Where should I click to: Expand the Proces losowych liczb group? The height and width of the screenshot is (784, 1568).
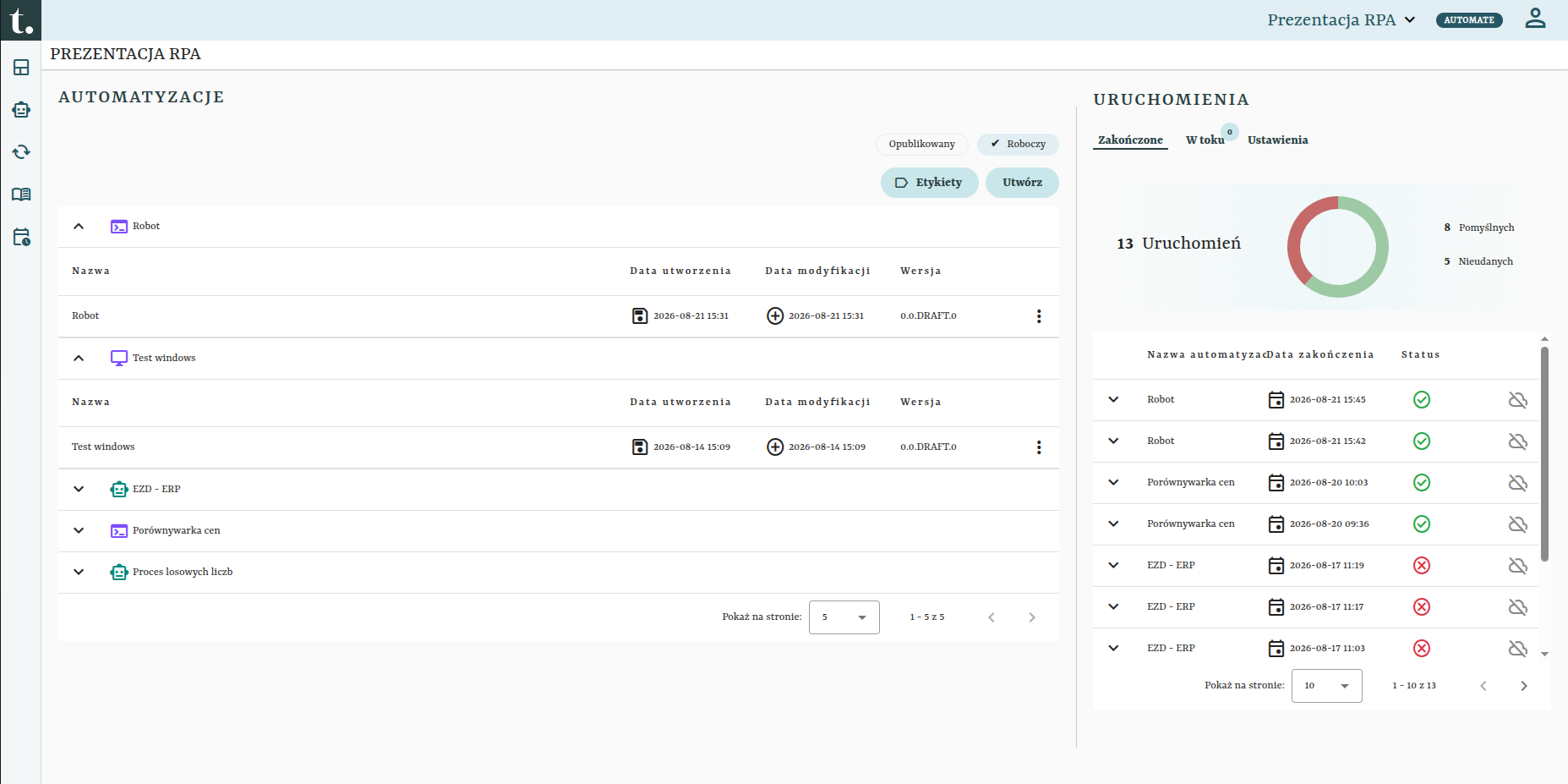click(x=79, y=573)
